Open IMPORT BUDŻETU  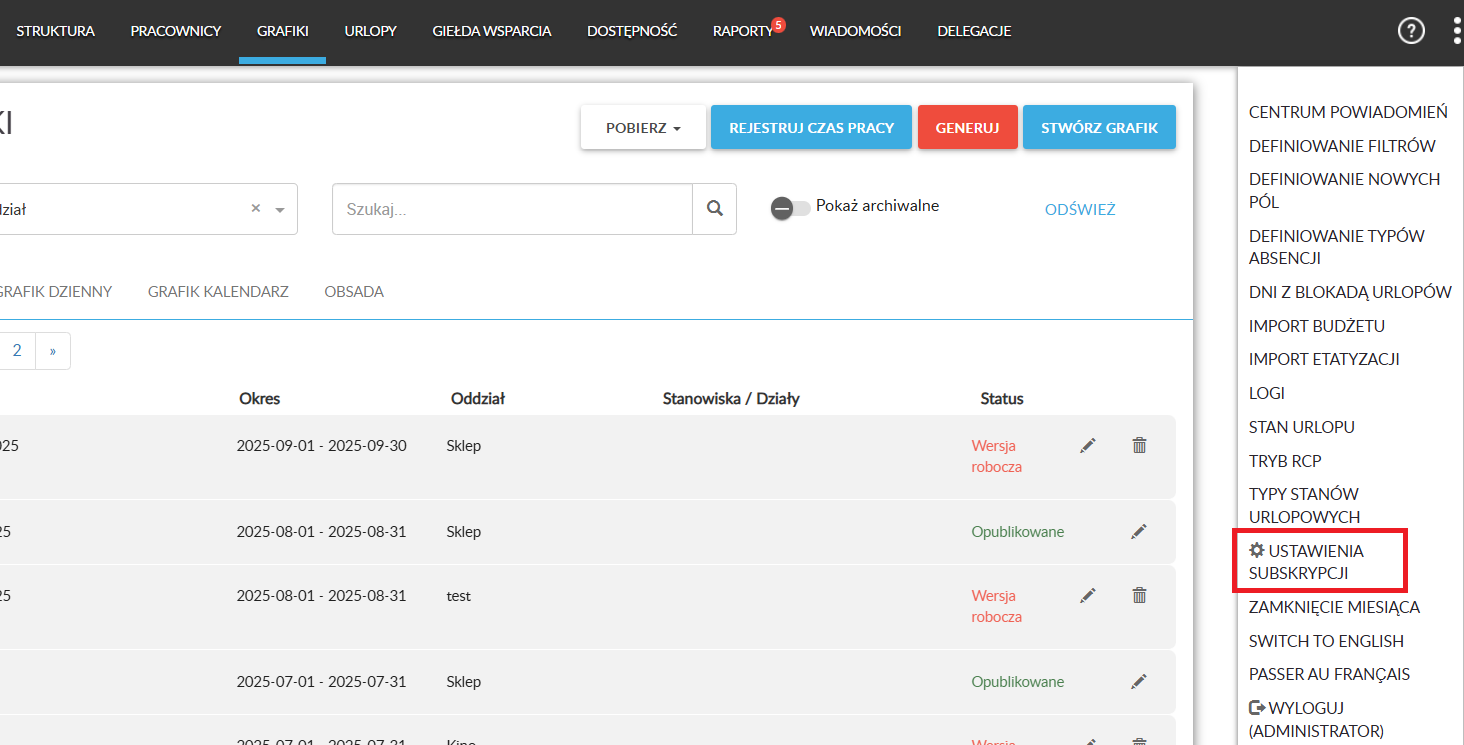[1317, 326]
